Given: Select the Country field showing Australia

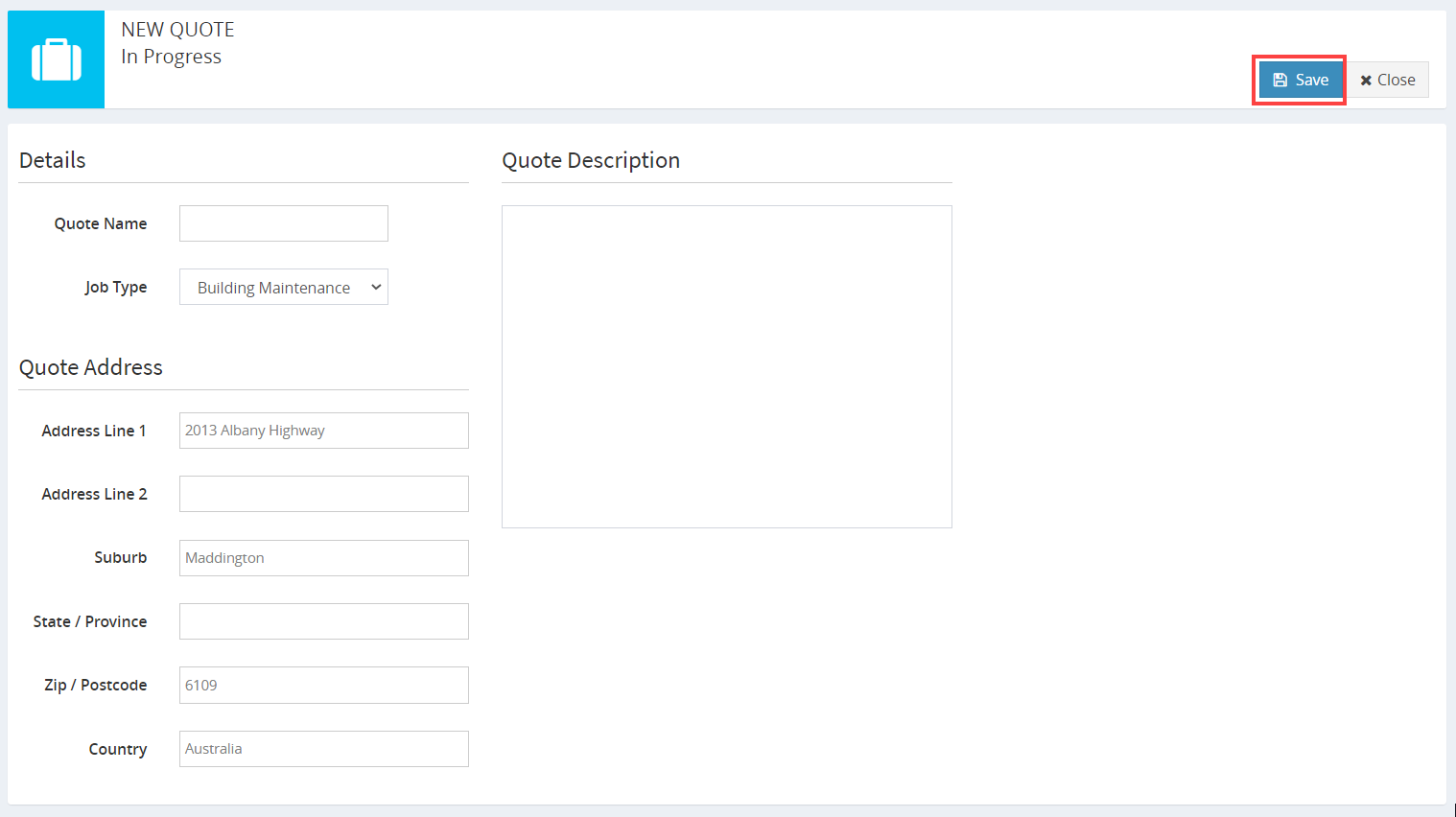Looking at the screenshot, I should pyautogui.click(x=323, y=749).
